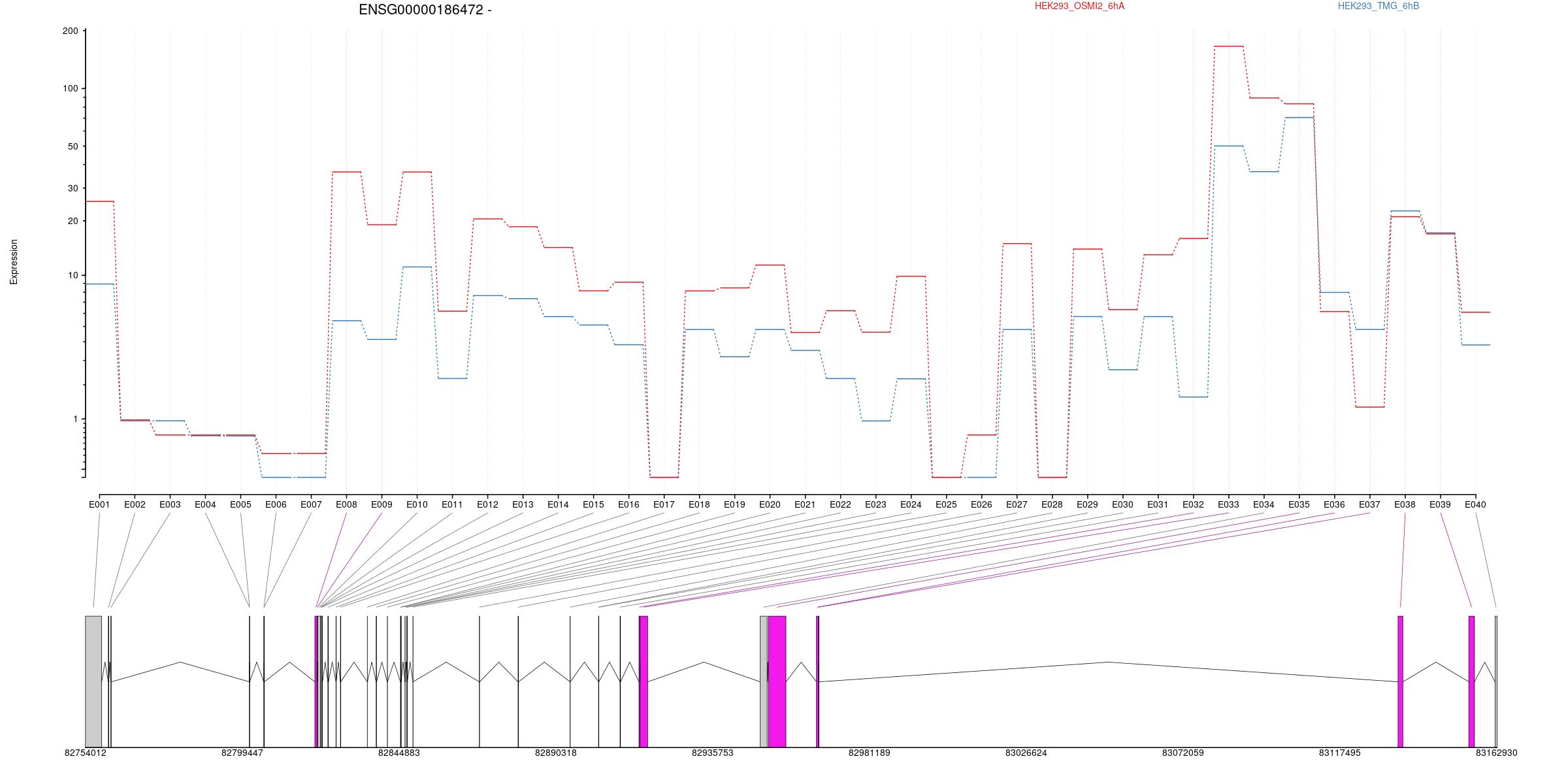The width and height of the screenshot is (1568, 784).
Task: Click the E014 exon label
Action: point(558,504)
